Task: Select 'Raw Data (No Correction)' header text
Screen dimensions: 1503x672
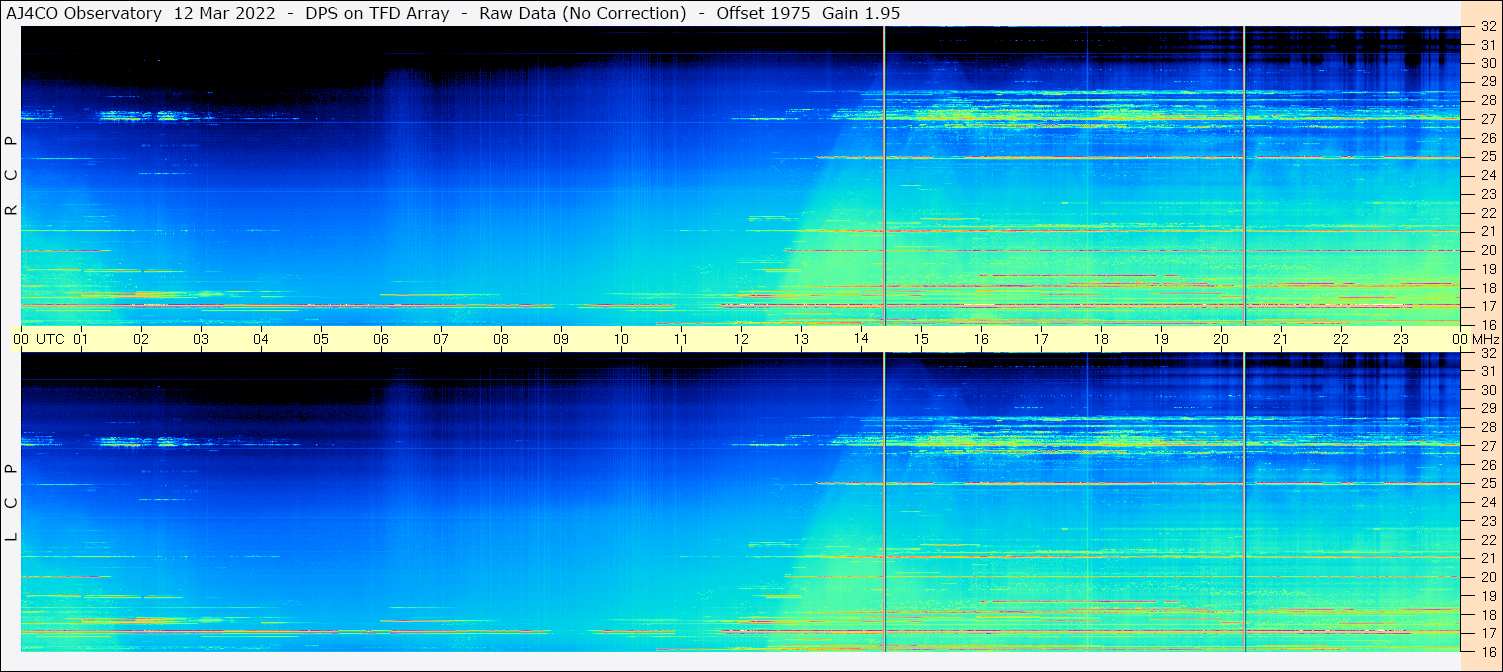Action: click(x=583, y=14)
